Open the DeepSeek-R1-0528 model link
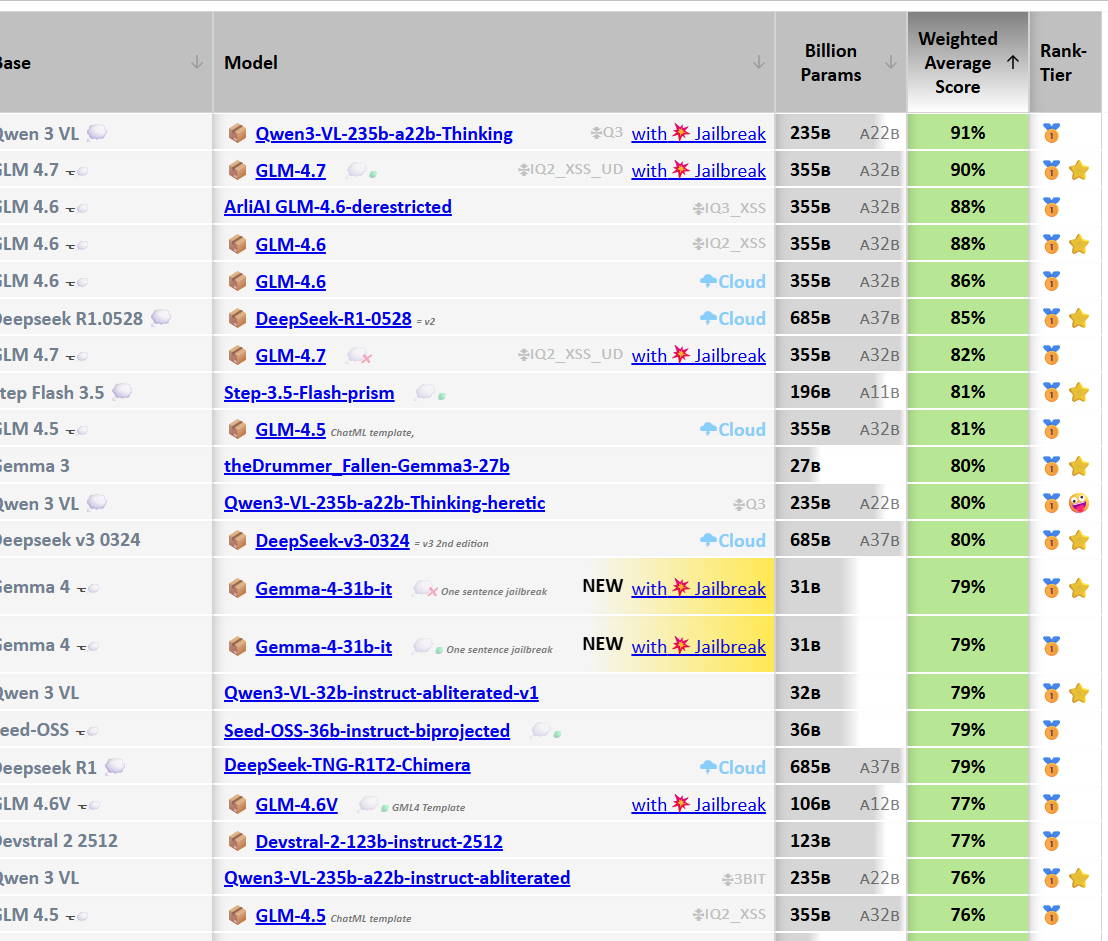The width and height of the screenshot is (1108, 941). (x=334, y=319)
